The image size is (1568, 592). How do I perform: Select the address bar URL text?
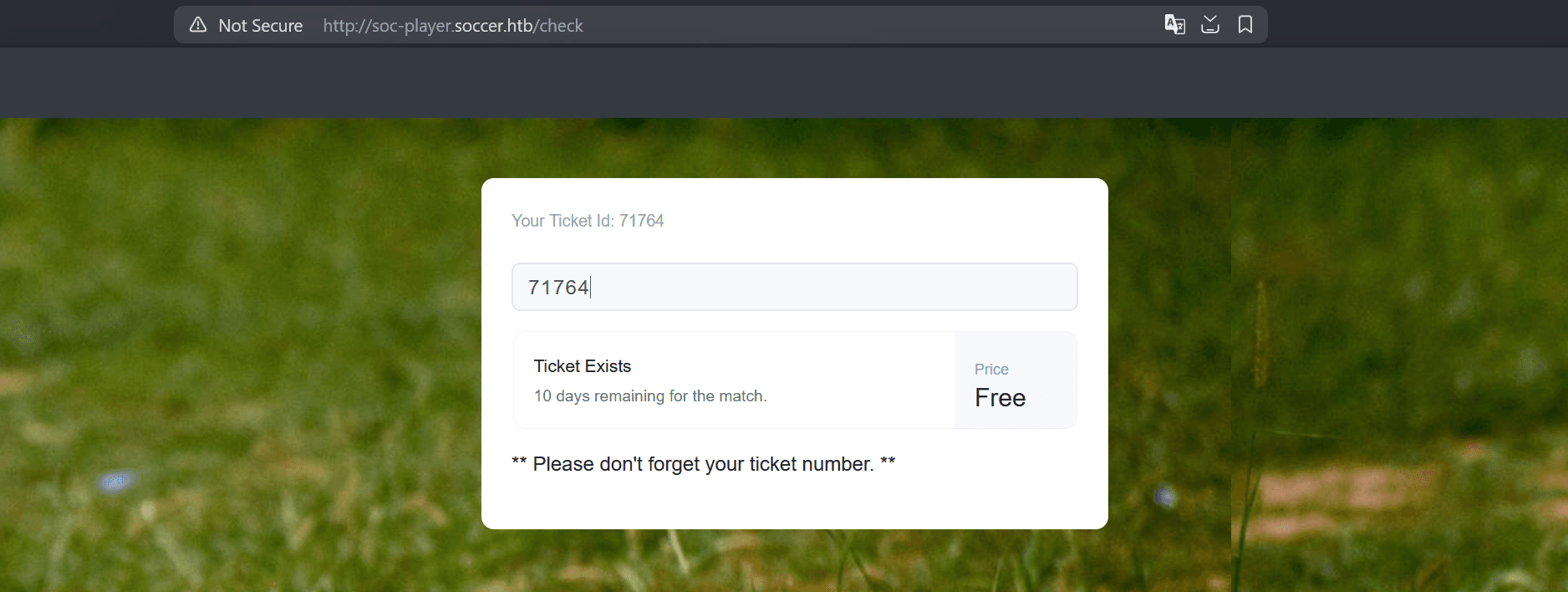(452, 25)
